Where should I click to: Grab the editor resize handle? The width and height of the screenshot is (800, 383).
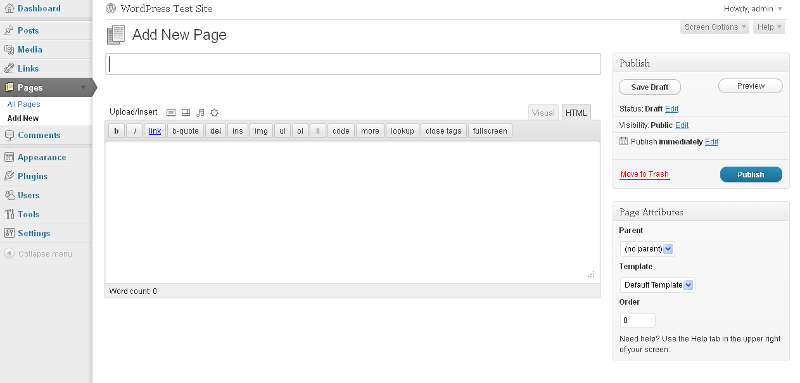(x=591, y=274)
